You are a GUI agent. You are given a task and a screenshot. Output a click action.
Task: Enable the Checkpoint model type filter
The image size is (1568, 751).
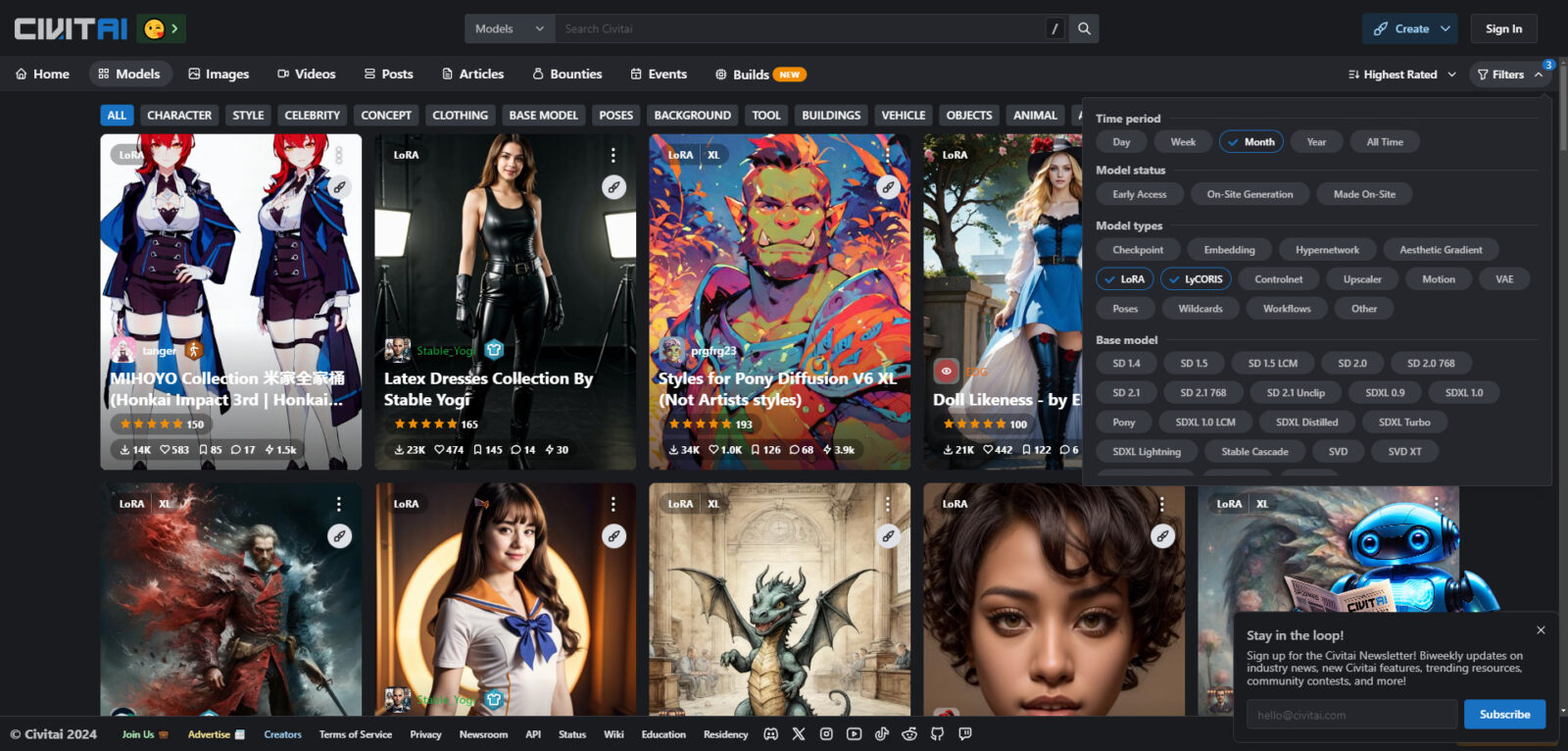[1137, 250]
